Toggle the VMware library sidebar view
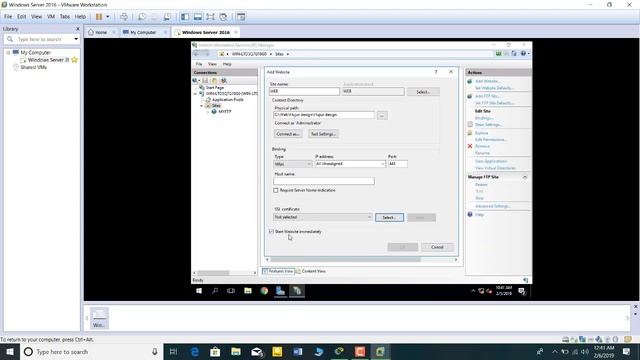The image size is (640, 360). [x=185, y=17]
